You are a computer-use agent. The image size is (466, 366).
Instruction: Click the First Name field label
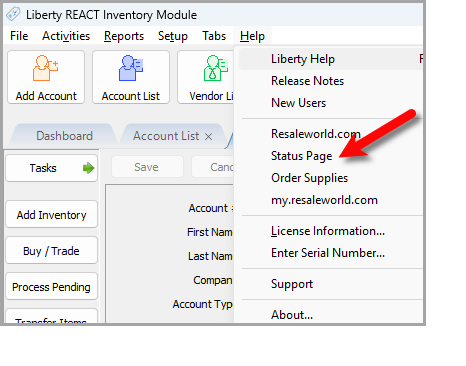[210, 232]
